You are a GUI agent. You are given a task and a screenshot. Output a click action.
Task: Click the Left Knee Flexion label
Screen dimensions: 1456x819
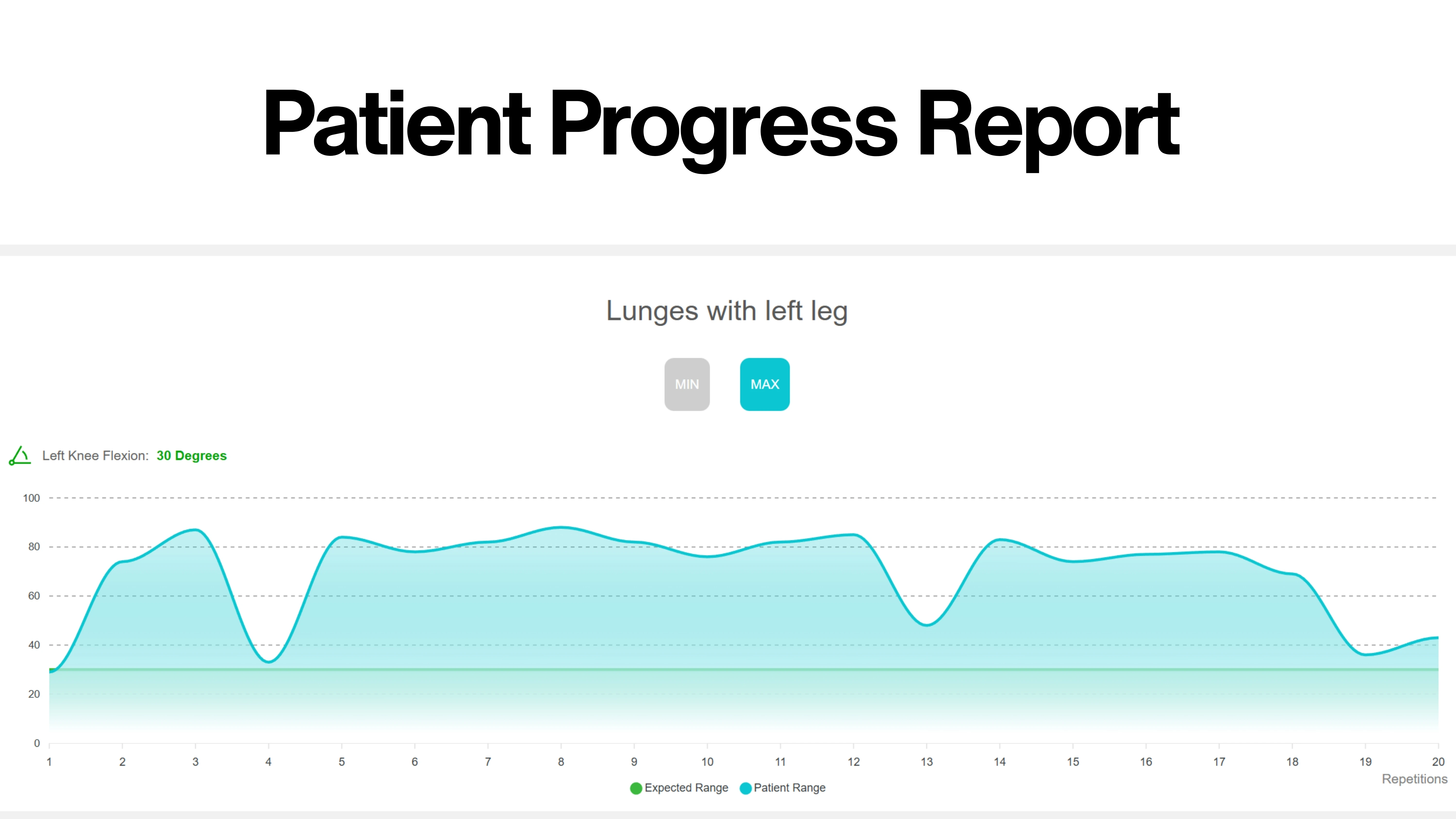pyautogui.click(x=96, y=455)
